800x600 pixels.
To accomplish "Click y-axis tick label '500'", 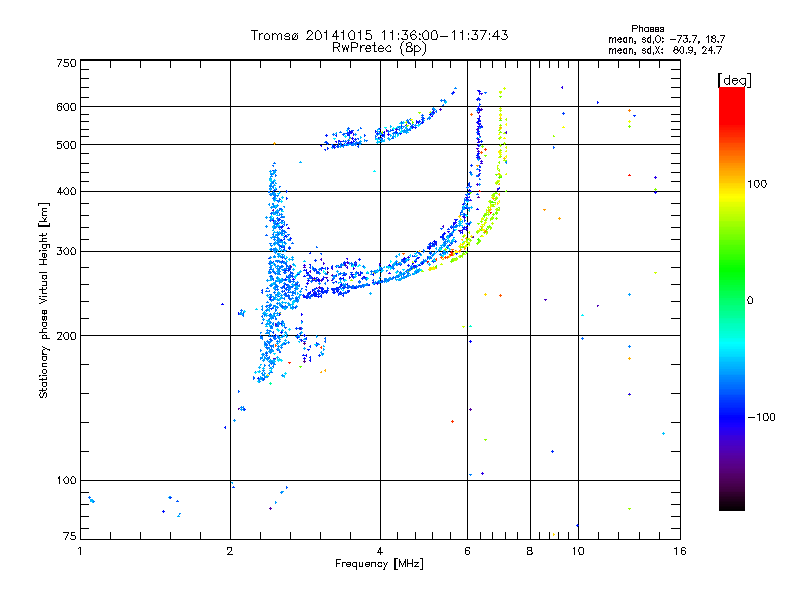I will (x=66, y=145).
